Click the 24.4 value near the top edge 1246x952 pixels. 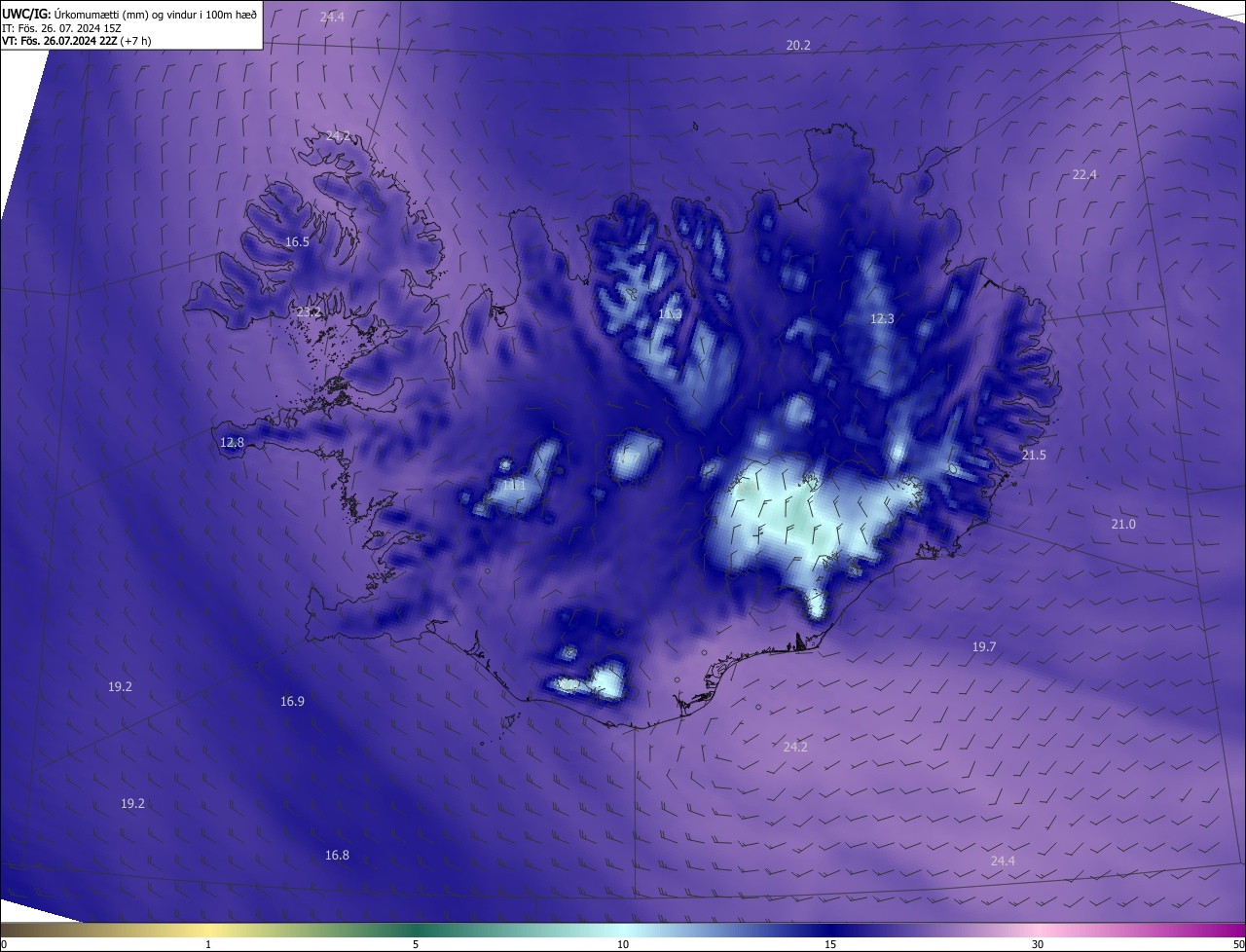click(x=332, y=18)
